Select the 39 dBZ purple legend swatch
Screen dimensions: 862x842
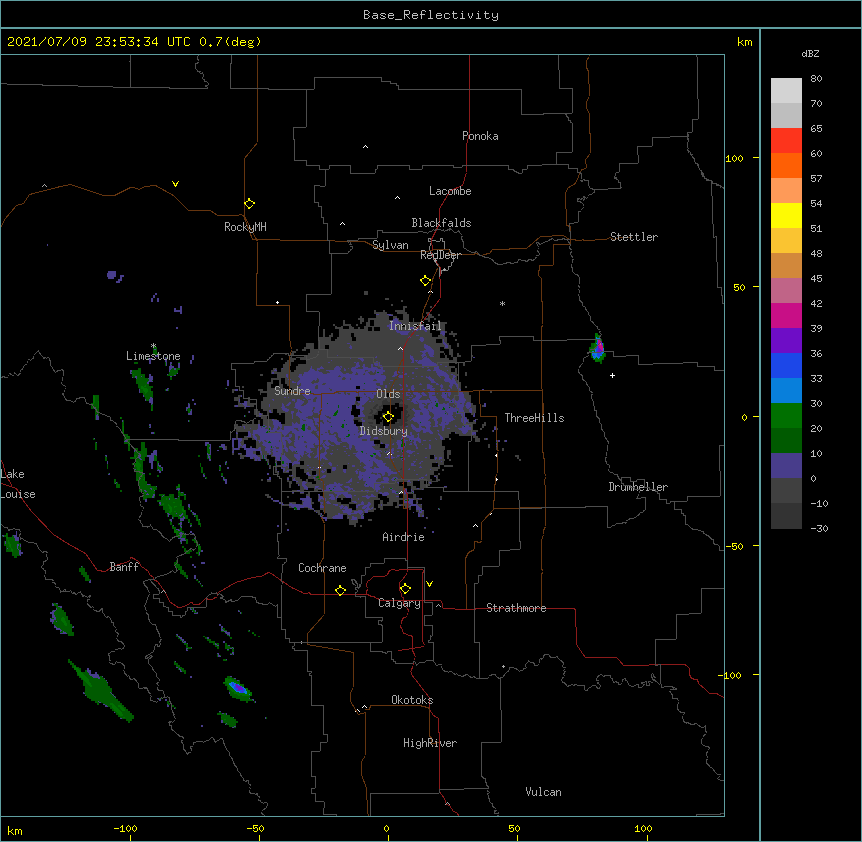[786, 340]
